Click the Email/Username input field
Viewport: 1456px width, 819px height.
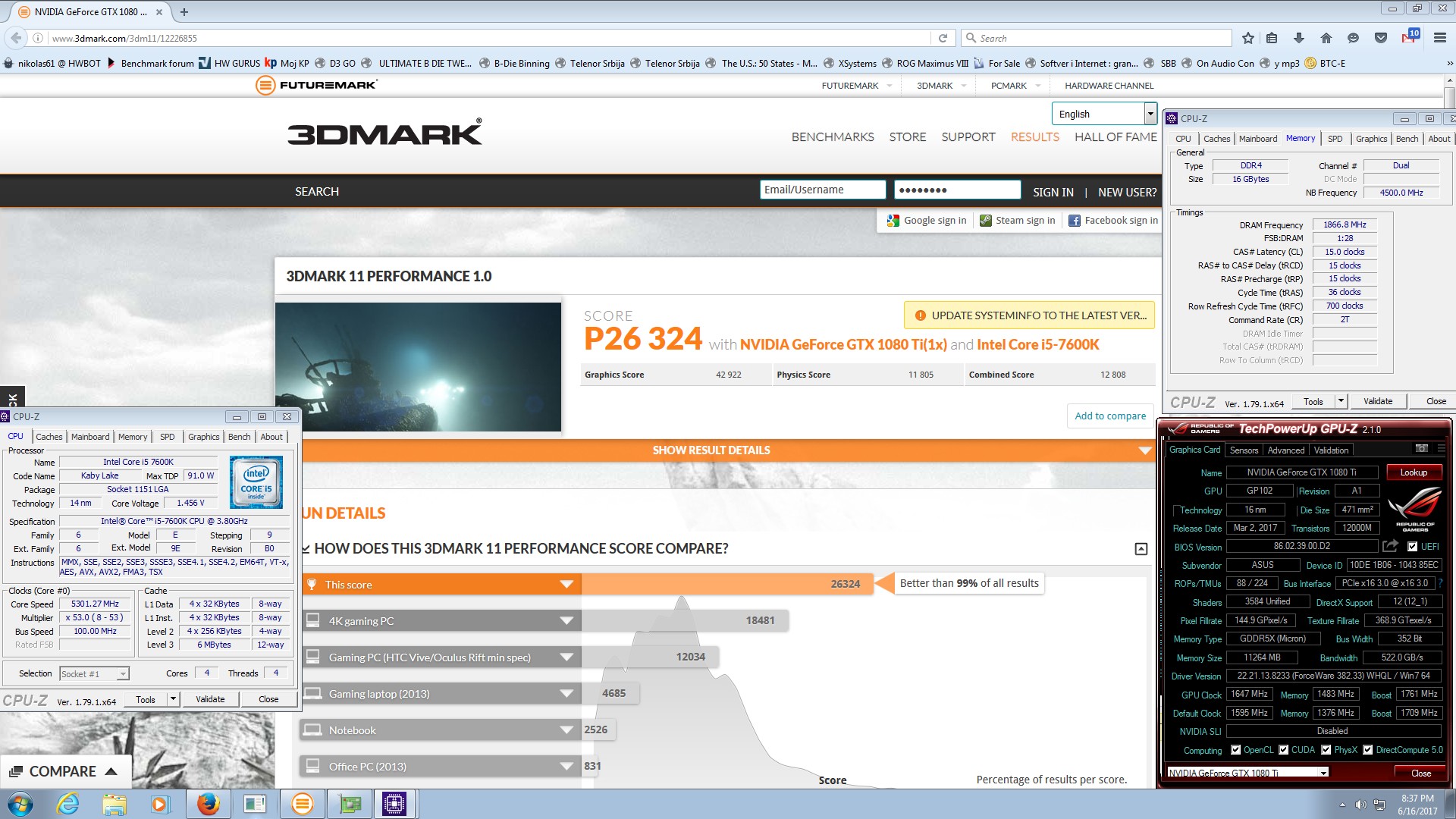pyautogui.click(x=823, y=190)
